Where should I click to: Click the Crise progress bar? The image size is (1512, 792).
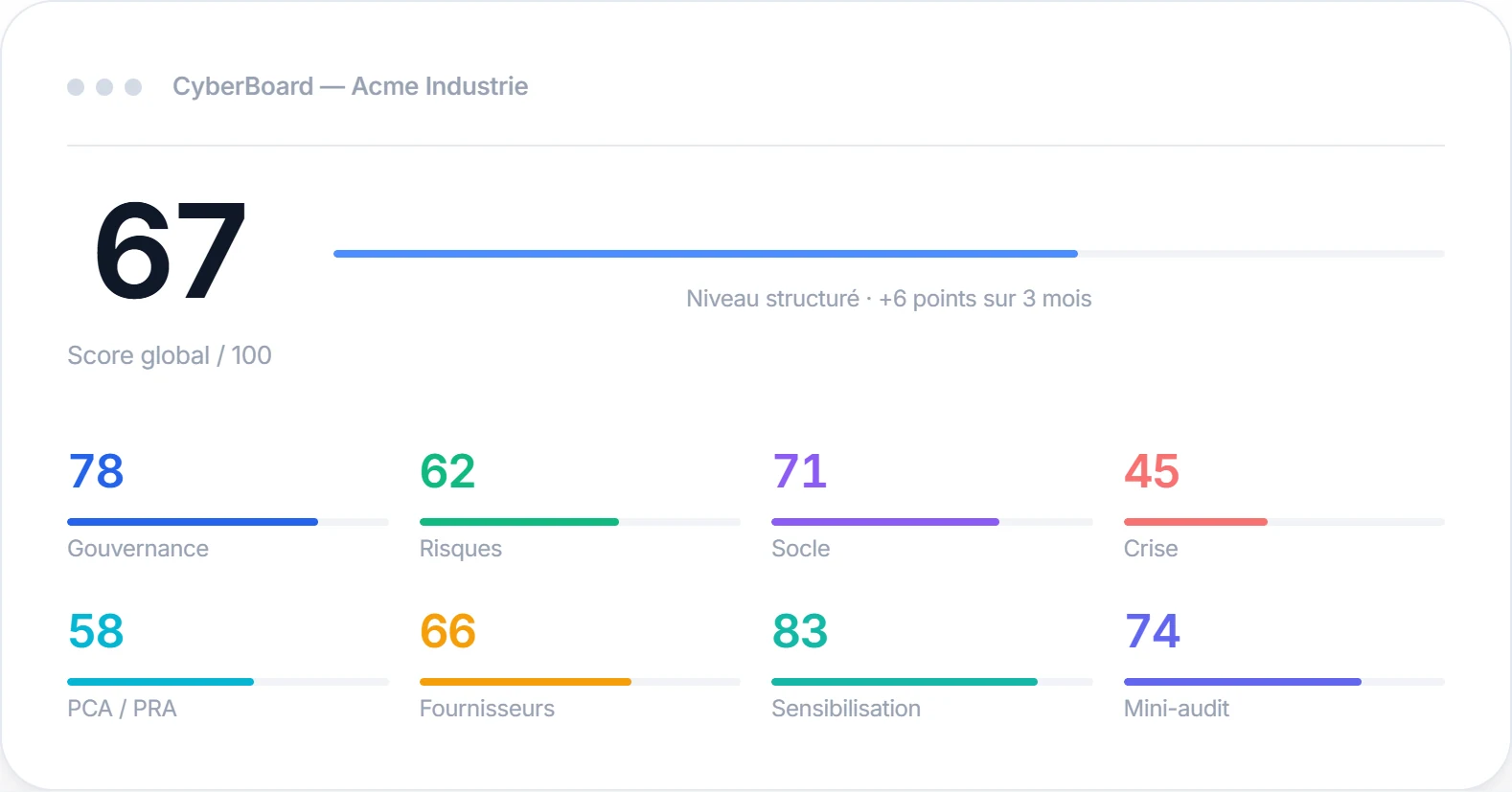click(x=1284, y=522)
